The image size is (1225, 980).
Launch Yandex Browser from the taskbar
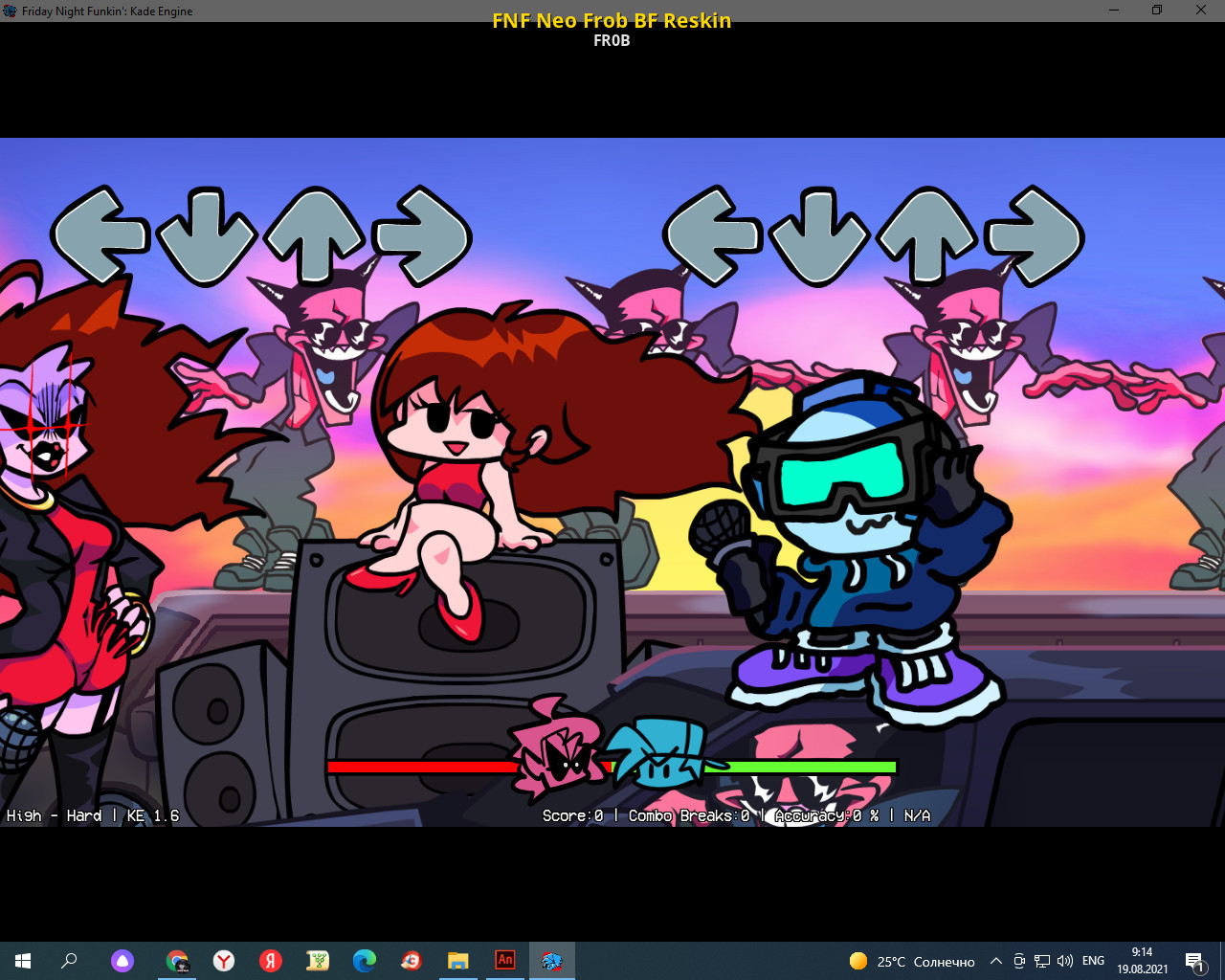pyautogui.click(x=223, y=960)
